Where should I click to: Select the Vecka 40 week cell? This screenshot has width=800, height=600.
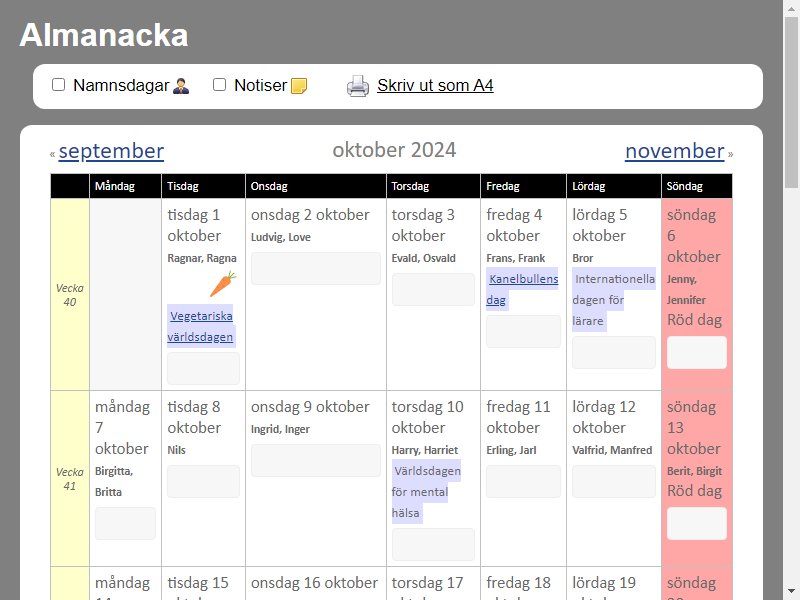click(70, 295)
